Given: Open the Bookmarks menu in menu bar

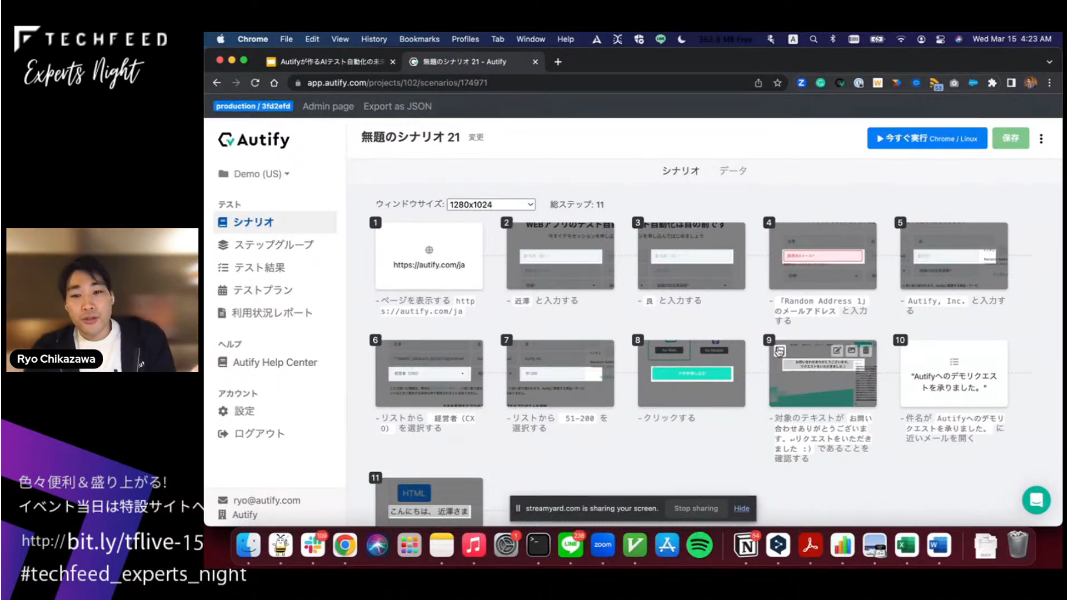Looking at the screenshot, I should [419, 39].
